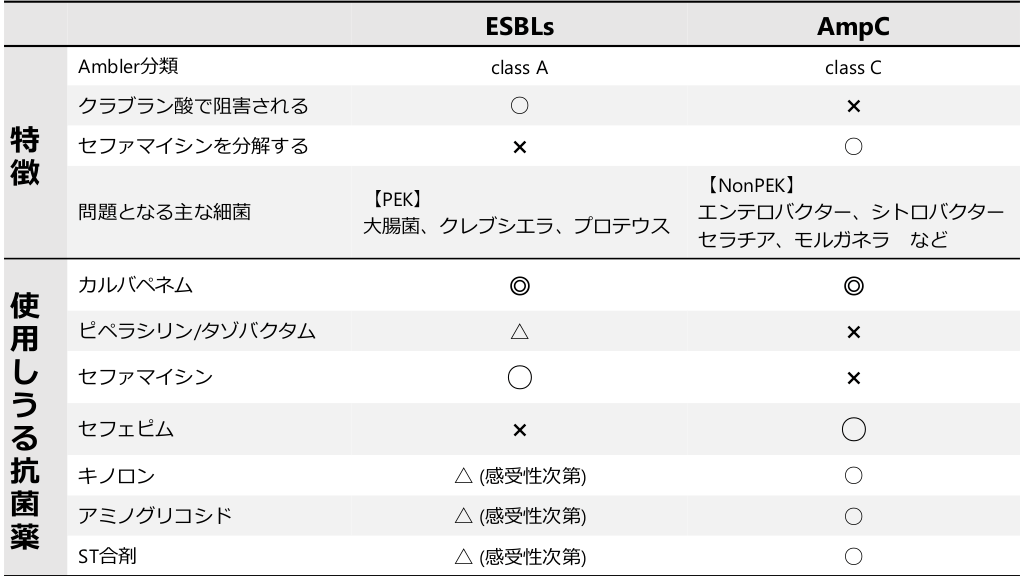Viewport: 1024px width, 576px height.
Task: Select the ESBLs column header
Action: click(518, 26)
